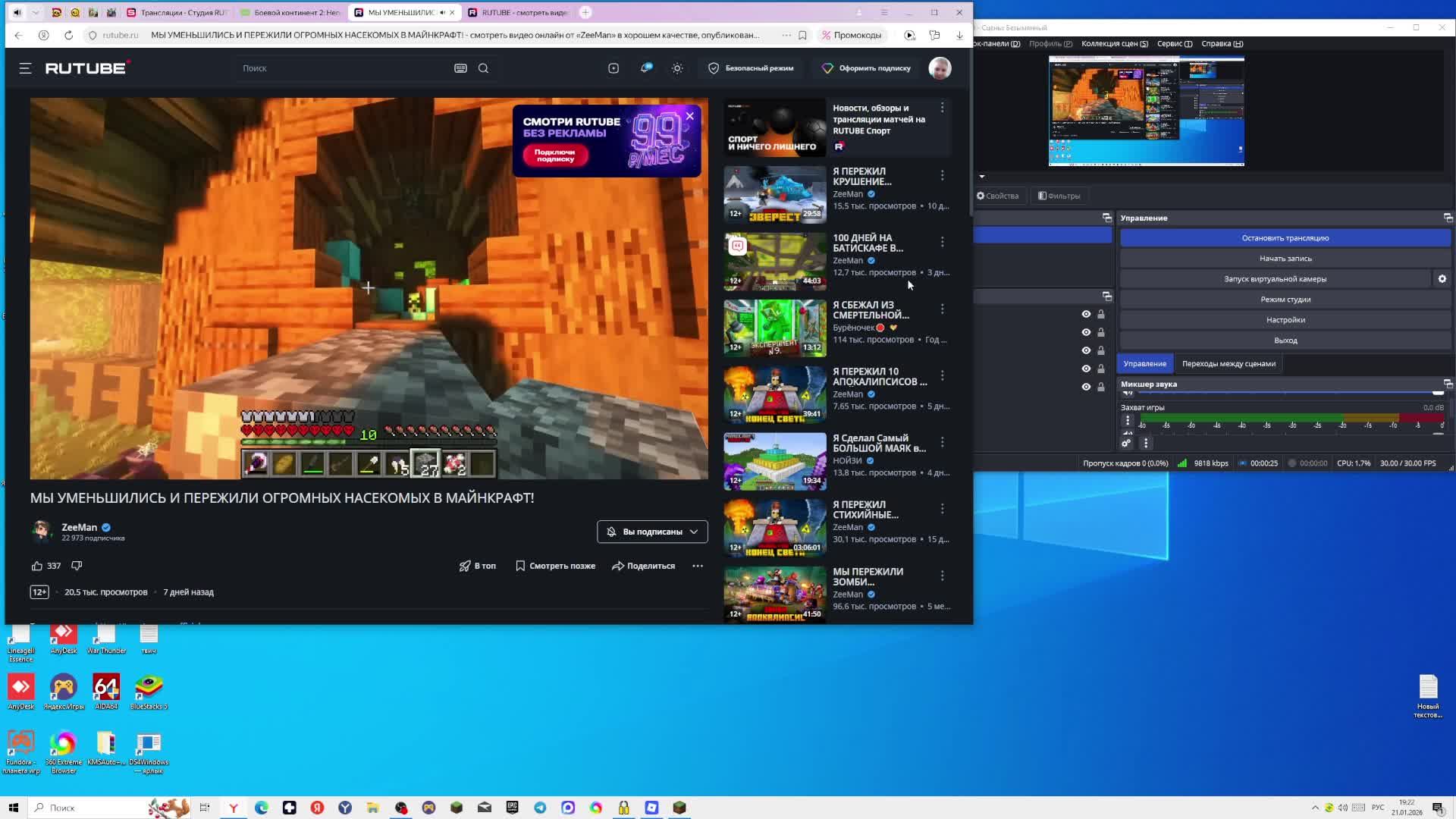1456x819 pixels.
Task: Click the like thumbs-up icon
Action: pyautogui.click(x=37, y=566)
